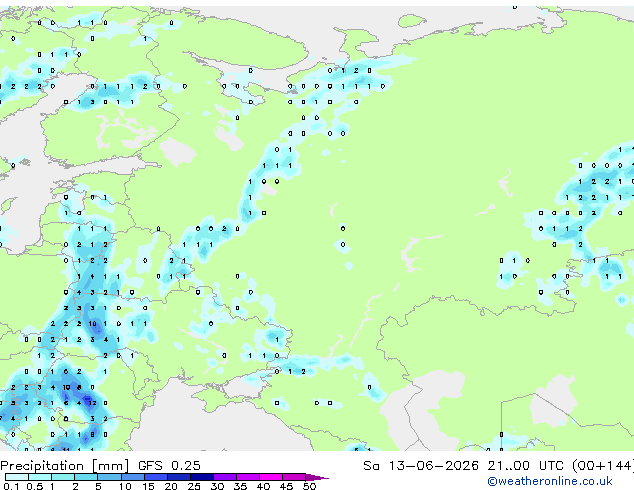
Task: Pick legend swatch between 25 and 30
Action: pyautogui.click(x=202, y=477)
